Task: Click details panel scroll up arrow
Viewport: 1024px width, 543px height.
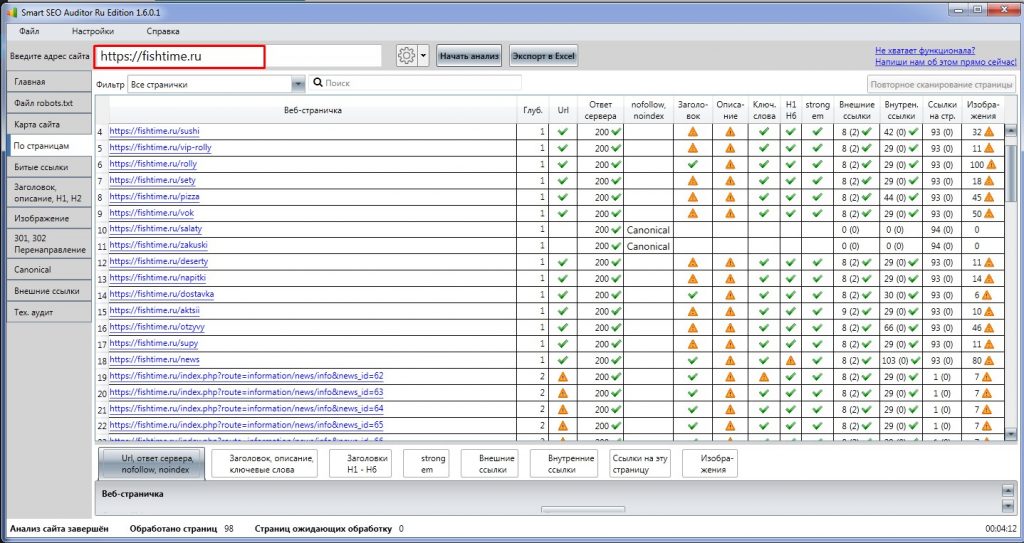Action: pyautogui.click(x=1008, y=490)
